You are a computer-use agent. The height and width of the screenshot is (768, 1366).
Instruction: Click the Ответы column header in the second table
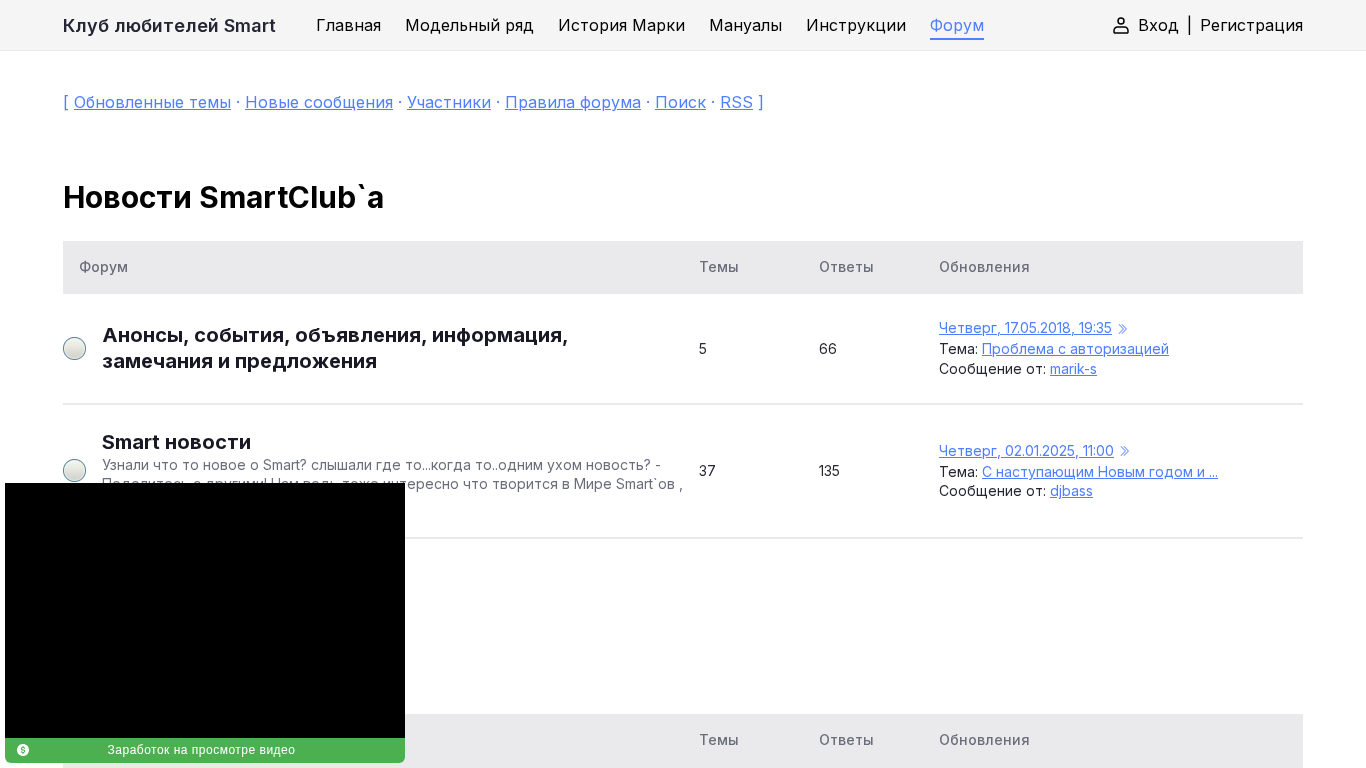click(x=846, y=740)
